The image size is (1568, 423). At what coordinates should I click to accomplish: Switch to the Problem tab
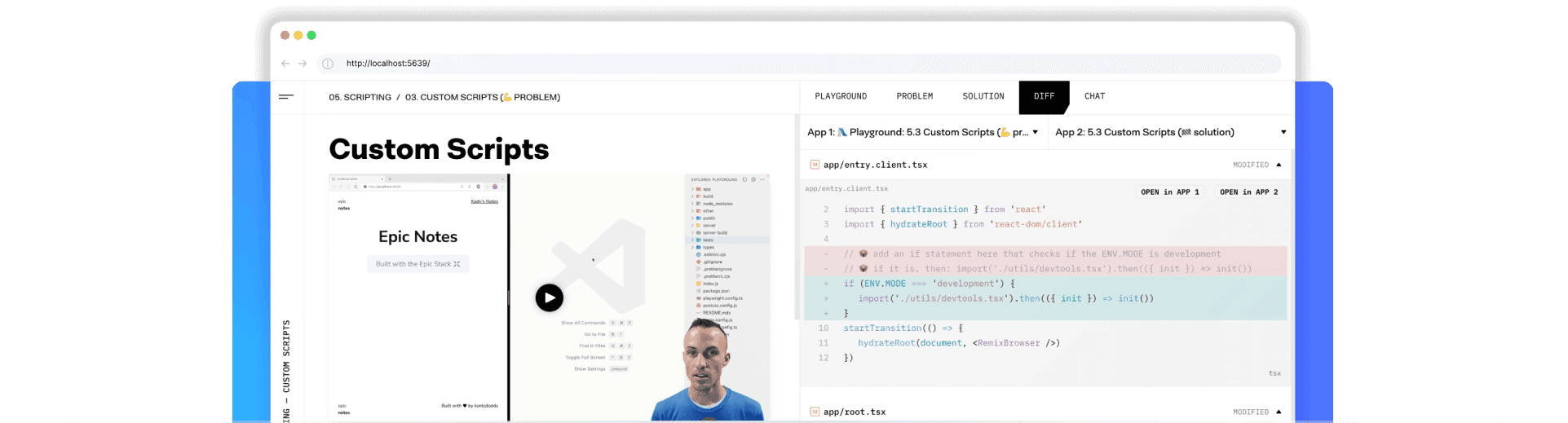tap(914, 96)
